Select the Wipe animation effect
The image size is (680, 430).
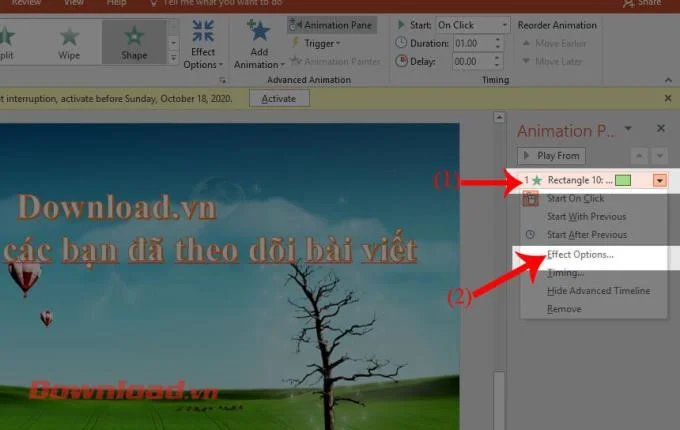69,42
